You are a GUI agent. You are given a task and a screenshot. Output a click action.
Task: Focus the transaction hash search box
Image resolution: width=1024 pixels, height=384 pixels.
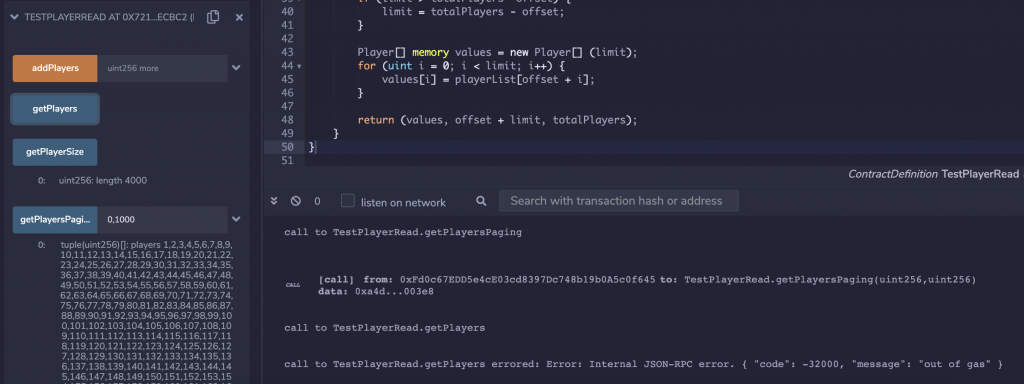(618, 201)
